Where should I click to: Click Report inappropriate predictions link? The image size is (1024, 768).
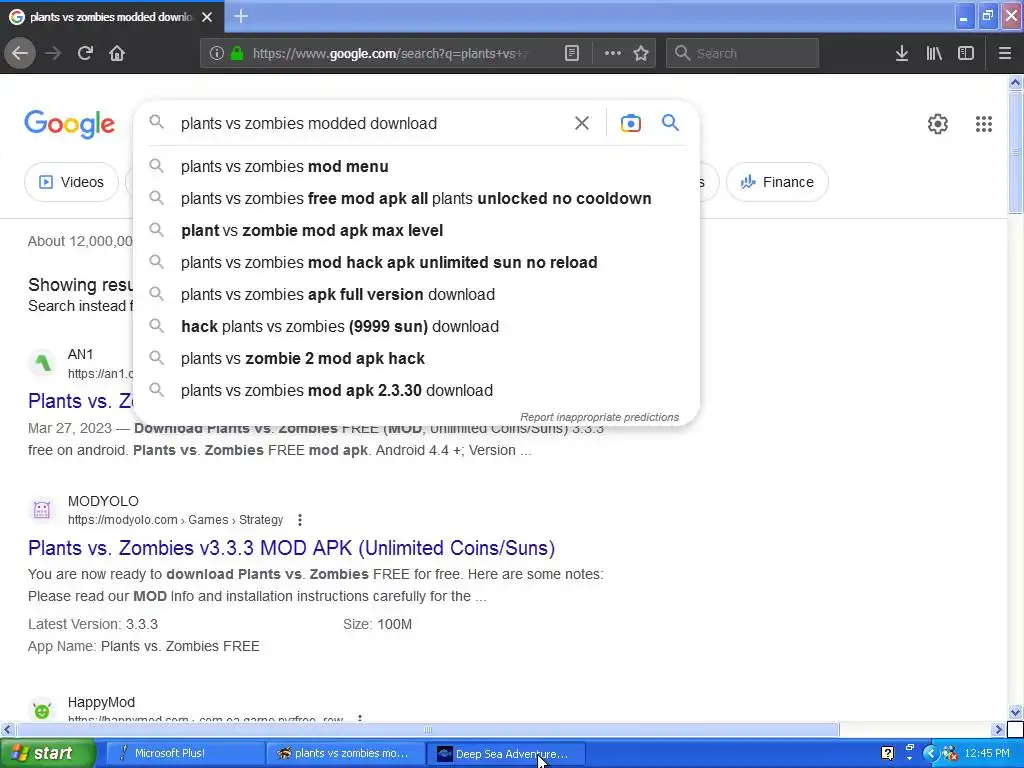[600, 417]
